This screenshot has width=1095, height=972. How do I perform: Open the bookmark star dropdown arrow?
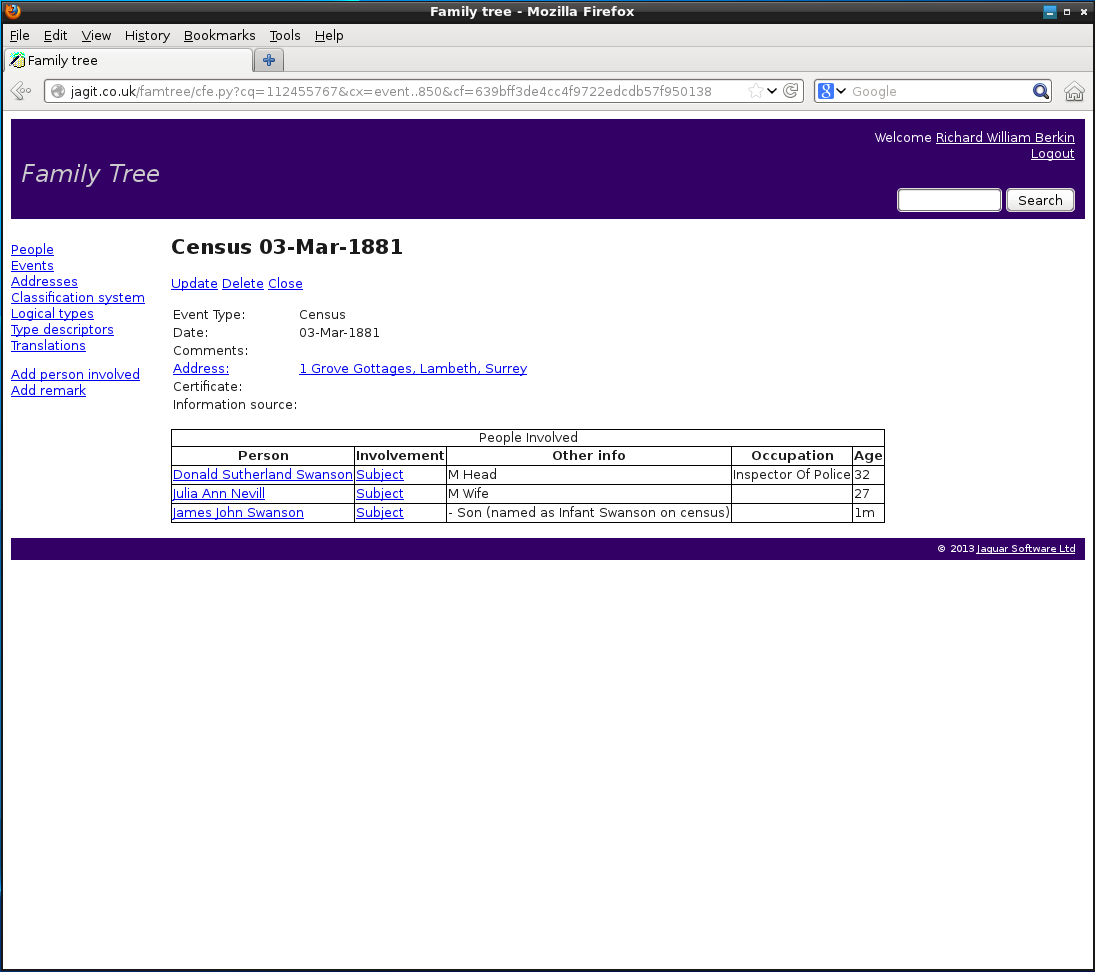771,91
